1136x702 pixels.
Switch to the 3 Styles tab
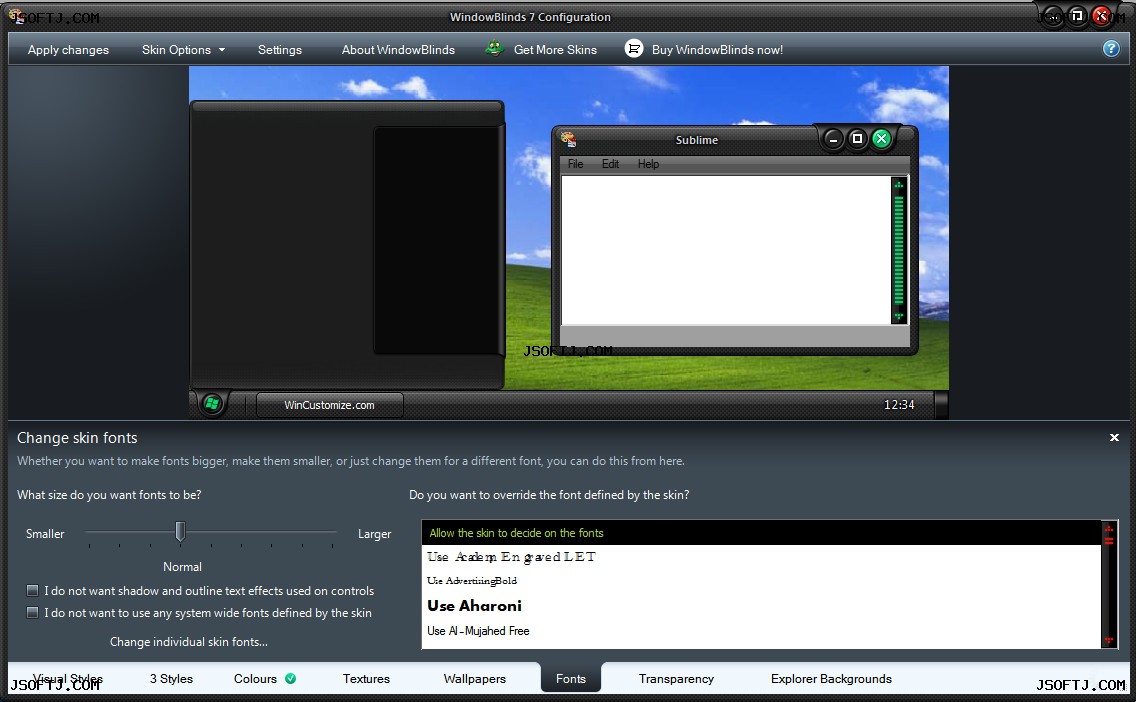(171, 679)
